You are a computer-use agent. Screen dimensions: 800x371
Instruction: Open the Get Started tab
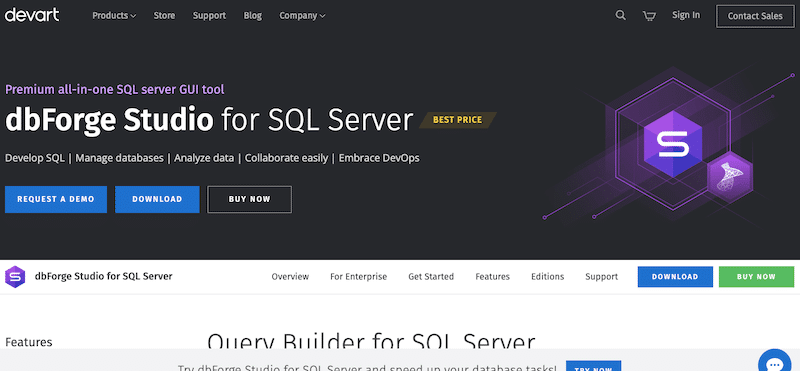click(431, 277)
